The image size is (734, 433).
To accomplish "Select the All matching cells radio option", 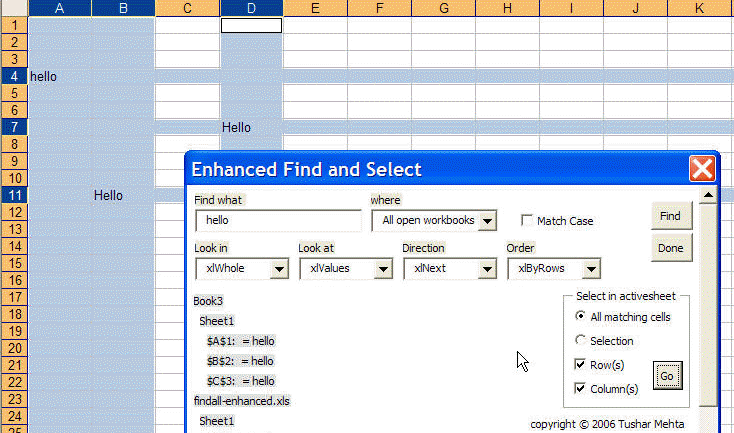I will 581,317.
